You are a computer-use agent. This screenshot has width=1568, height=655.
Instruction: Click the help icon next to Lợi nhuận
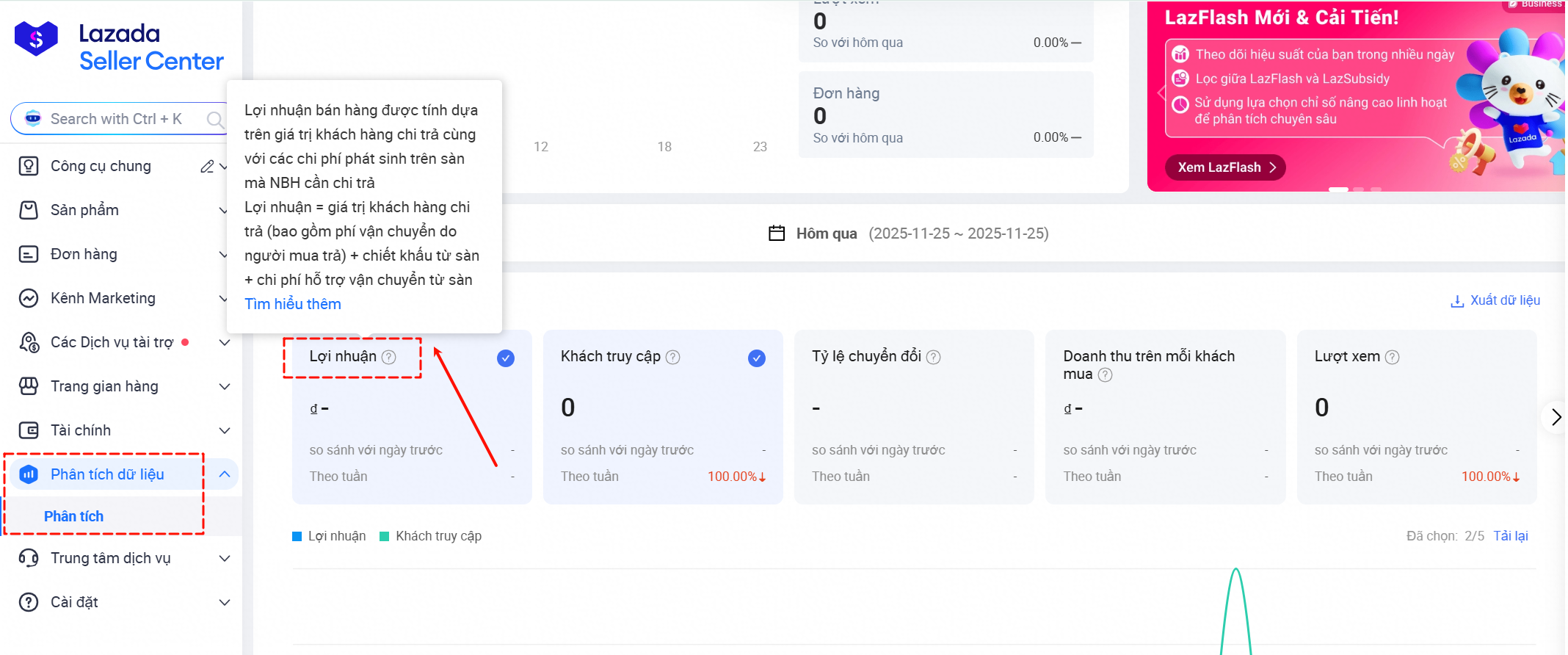click(389, 357)
